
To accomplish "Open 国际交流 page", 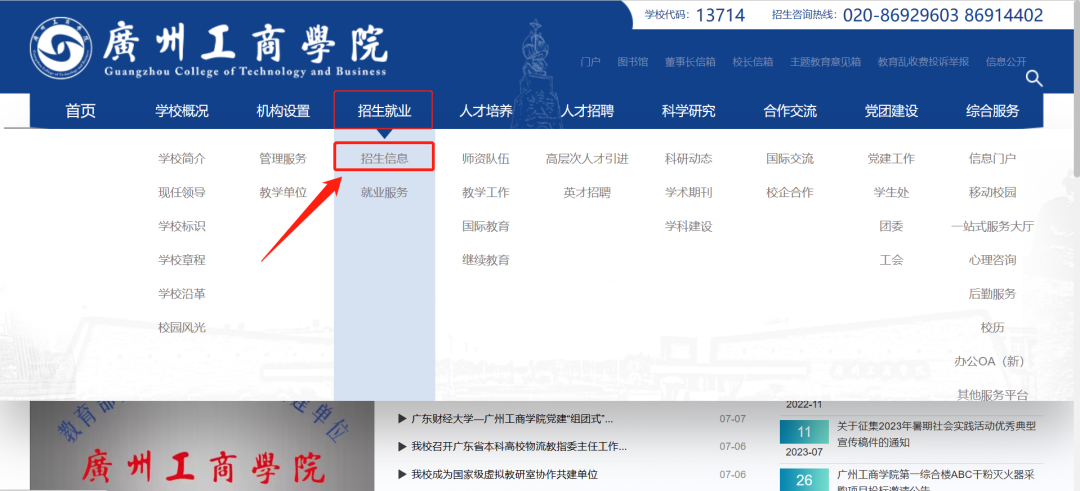I will click(x=790, y=159).
